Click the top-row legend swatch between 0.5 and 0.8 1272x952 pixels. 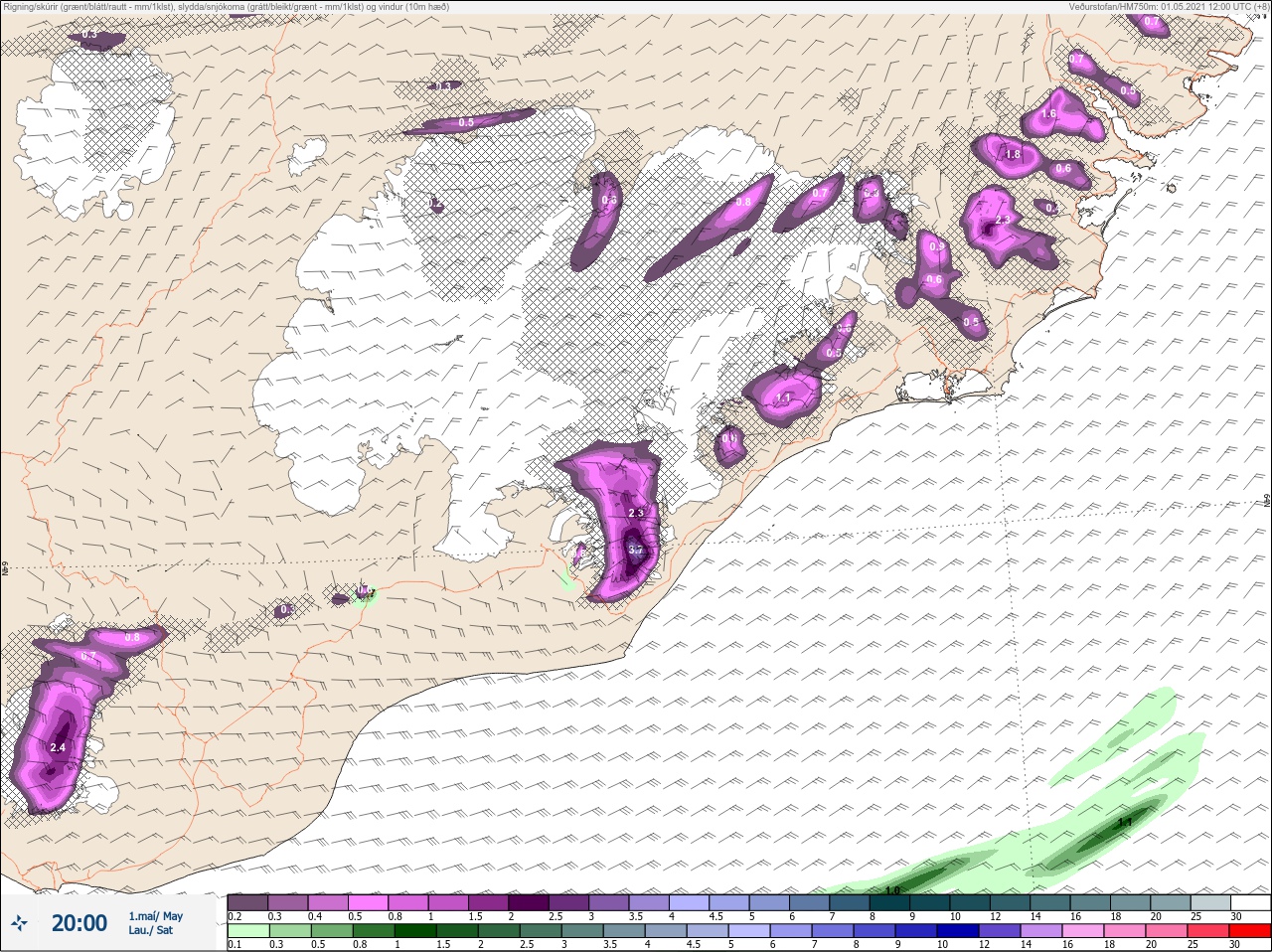[370, 902]
